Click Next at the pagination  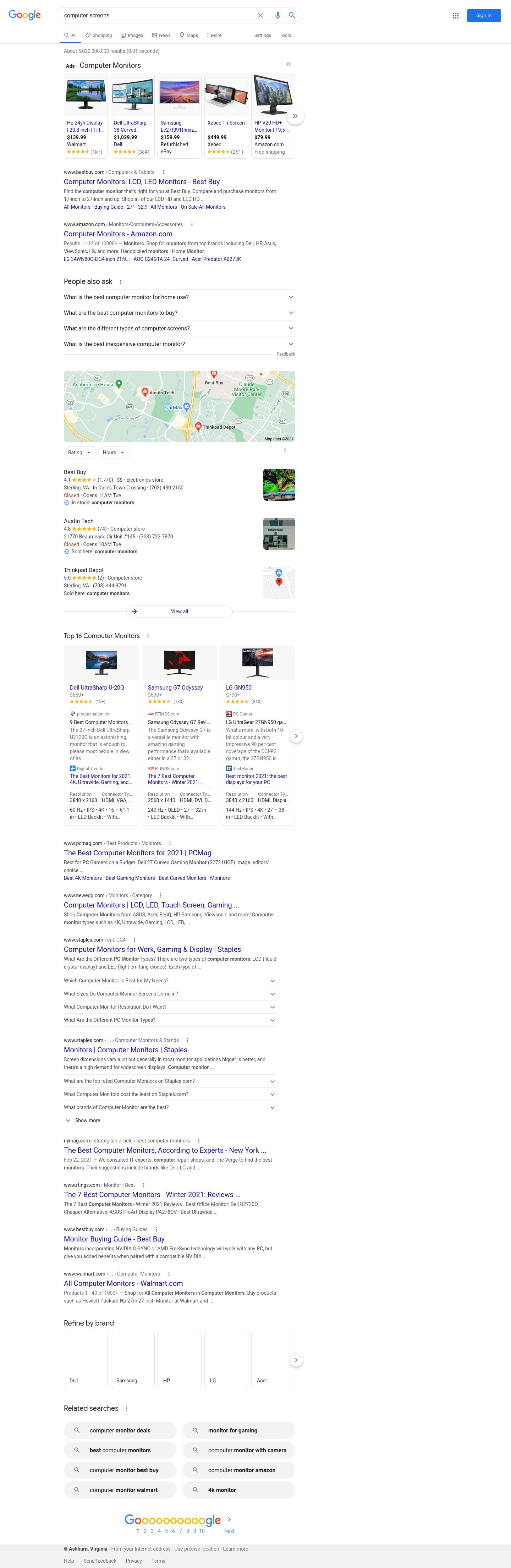click(229, 1530)
